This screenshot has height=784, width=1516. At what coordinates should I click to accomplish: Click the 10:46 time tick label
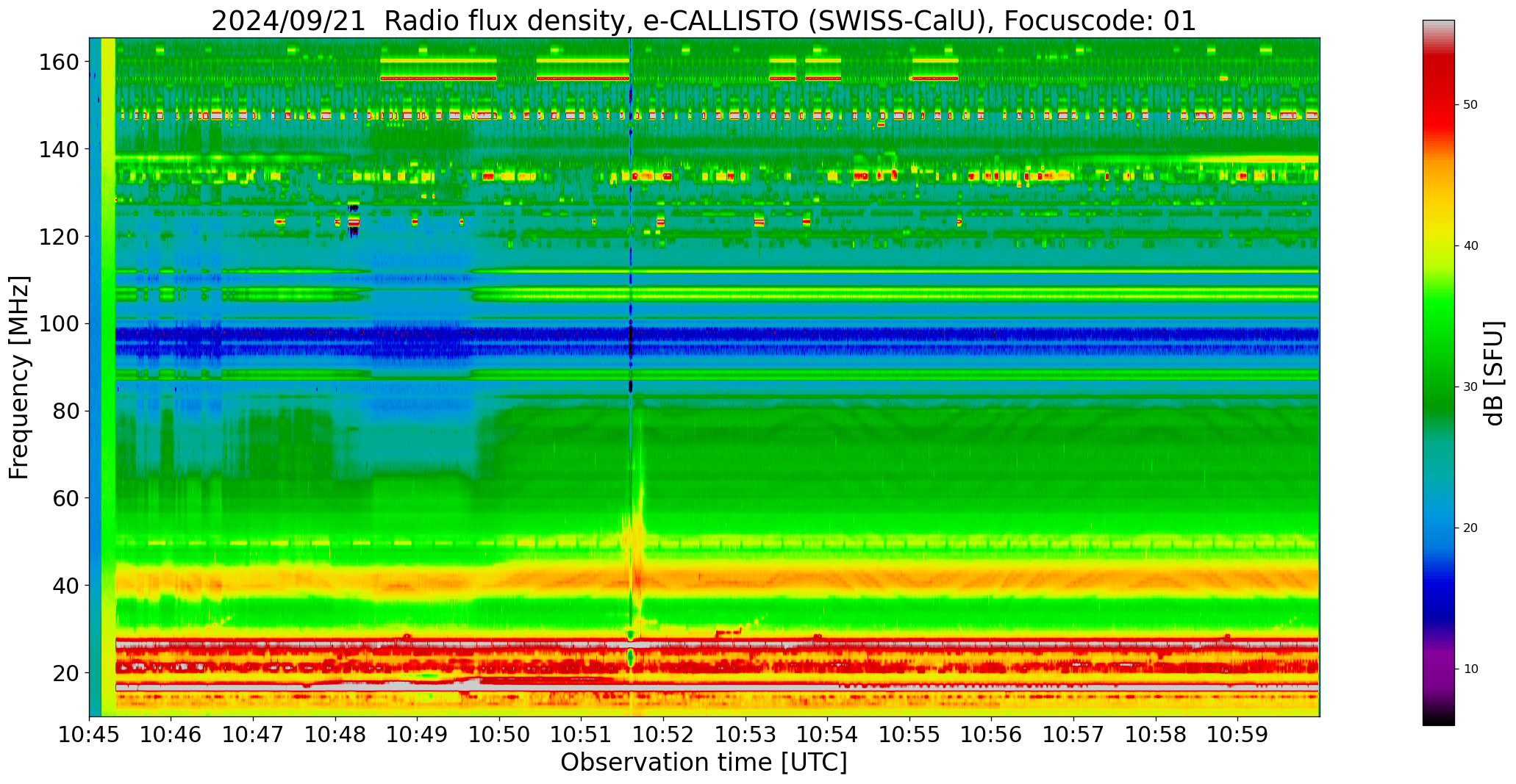click(171, 734)
